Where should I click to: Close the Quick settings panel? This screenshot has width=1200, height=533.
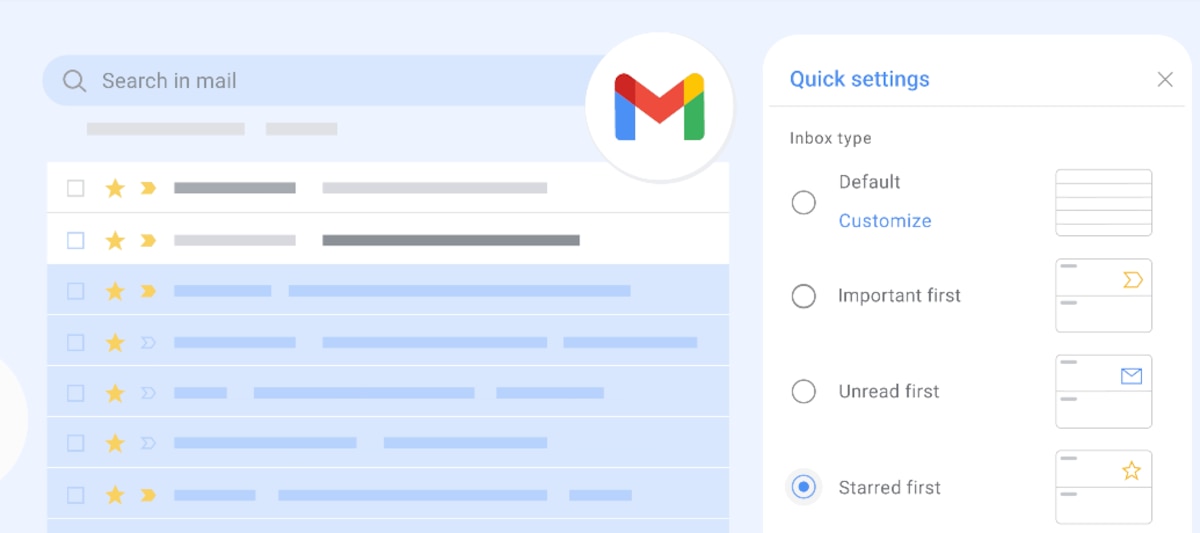(1165, 80)
